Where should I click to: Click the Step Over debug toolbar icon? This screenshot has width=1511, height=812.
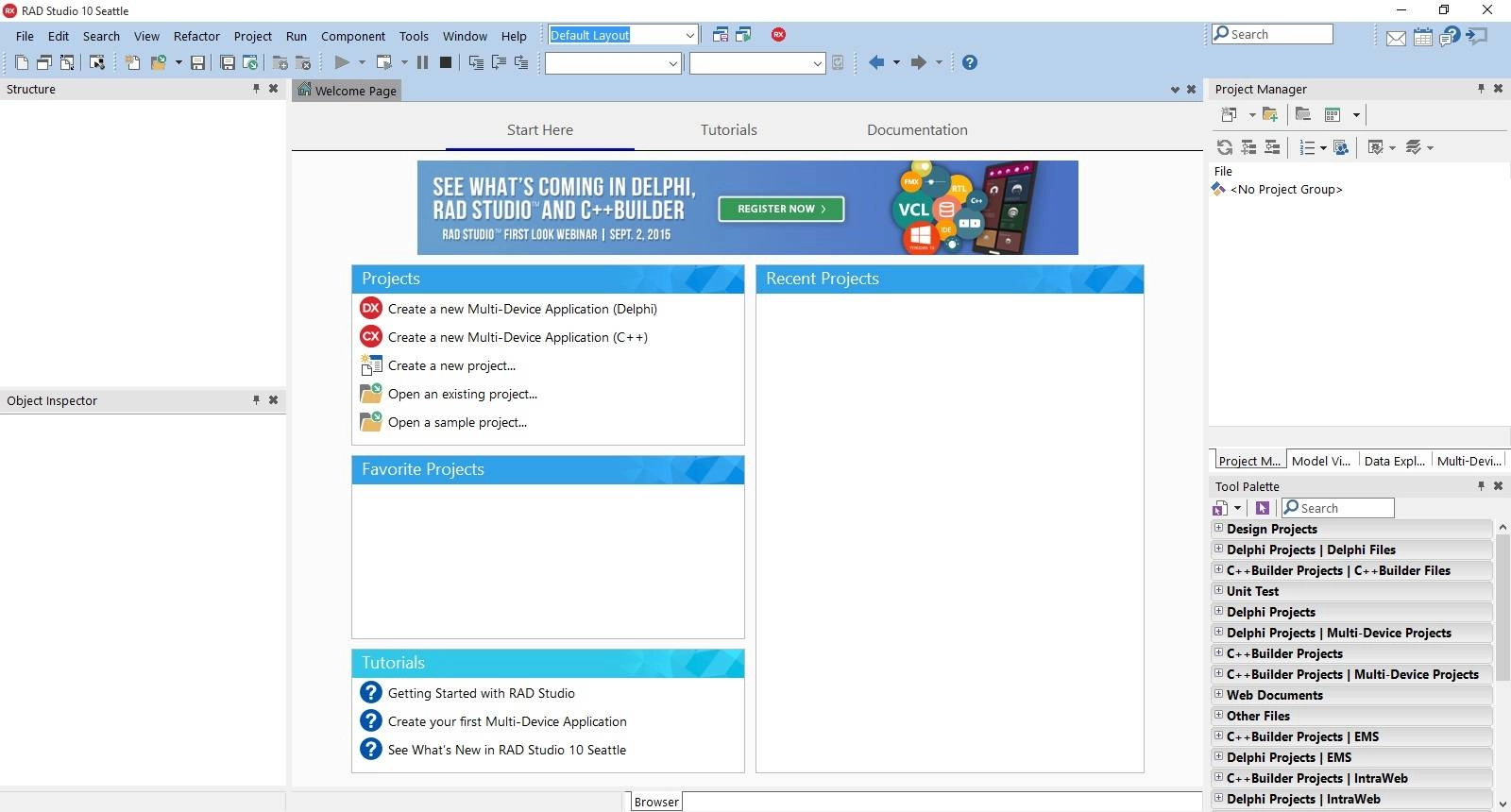499,62
